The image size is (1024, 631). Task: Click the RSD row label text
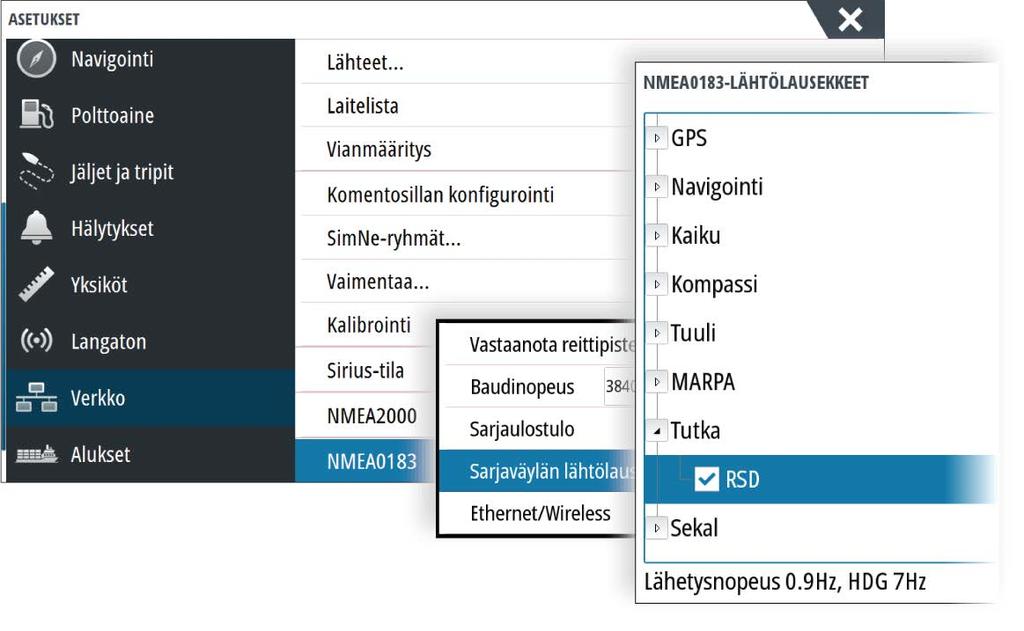(x=743, y=479)
